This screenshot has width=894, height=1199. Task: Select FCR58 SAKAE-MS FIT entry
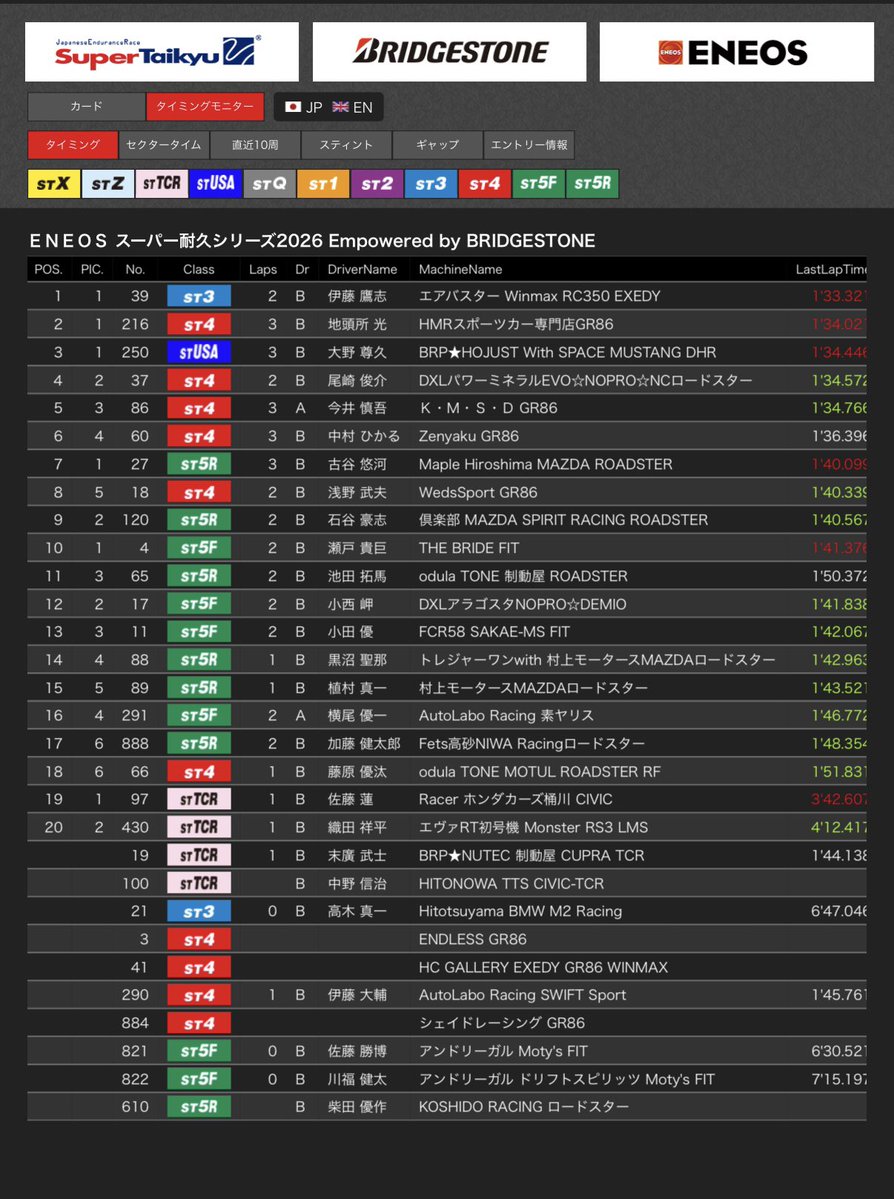(x=494, y=632)
